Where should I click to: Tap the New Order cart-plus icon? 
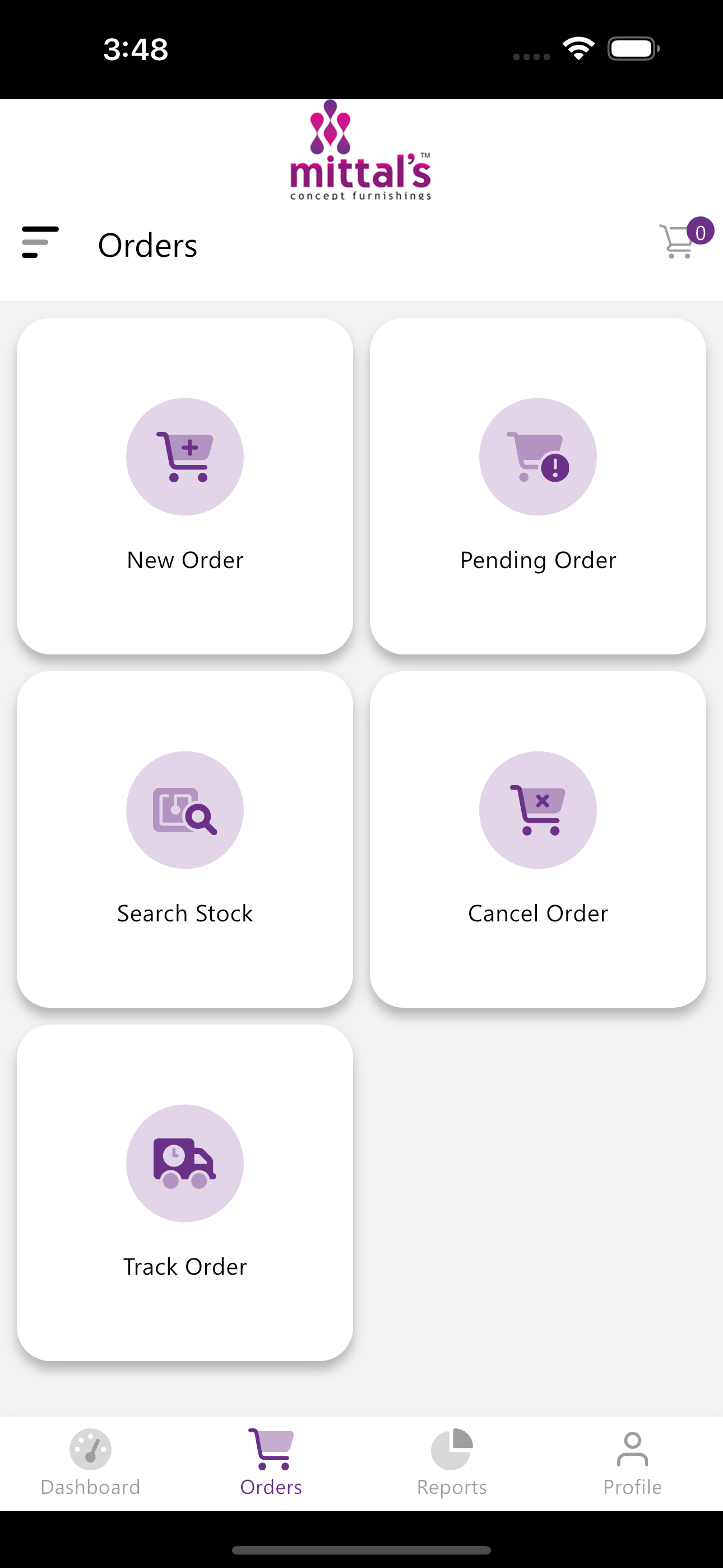click(185, 456)
